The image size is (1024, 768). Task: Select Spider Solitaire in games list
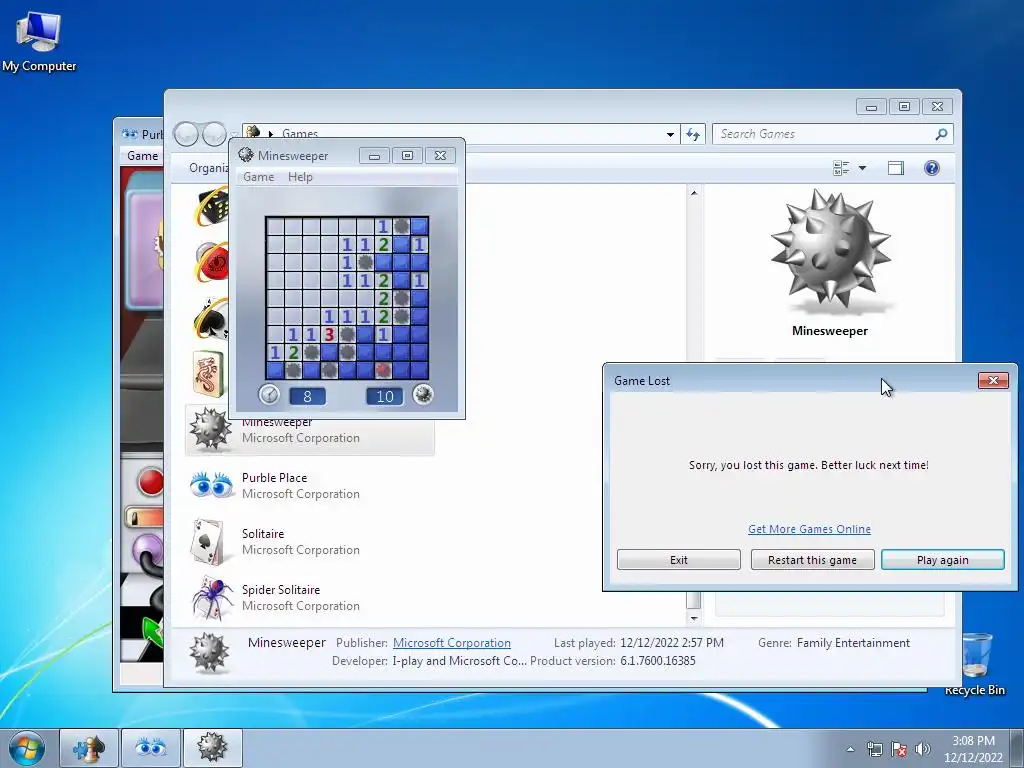coord(309,598)
